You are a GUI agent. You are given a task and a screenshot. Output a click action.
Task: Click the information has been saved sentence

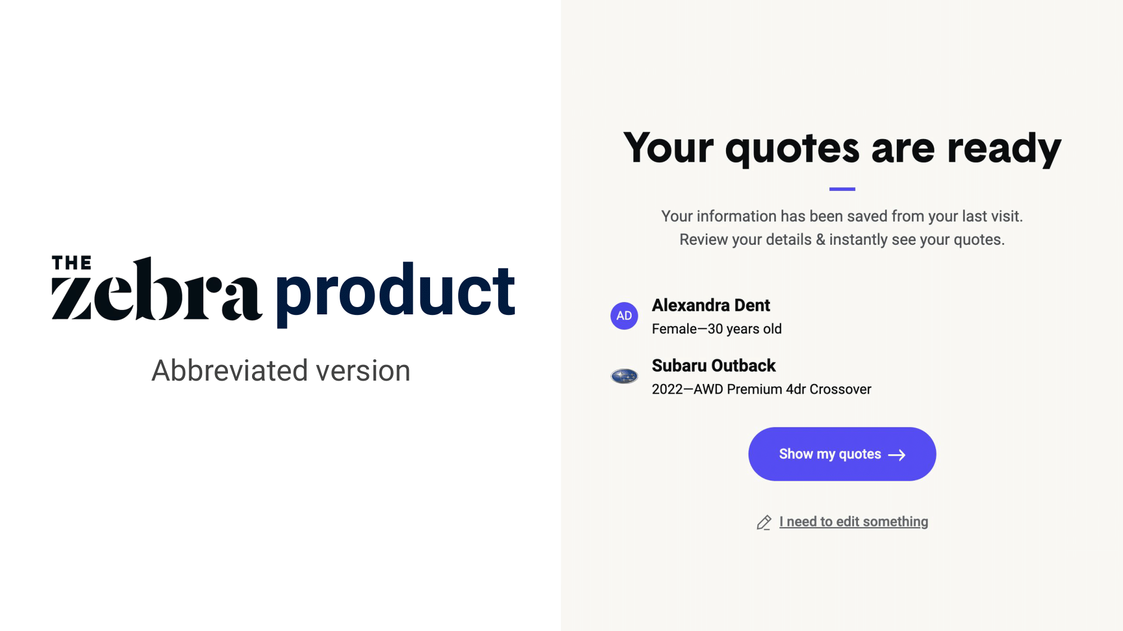[841, 216]
